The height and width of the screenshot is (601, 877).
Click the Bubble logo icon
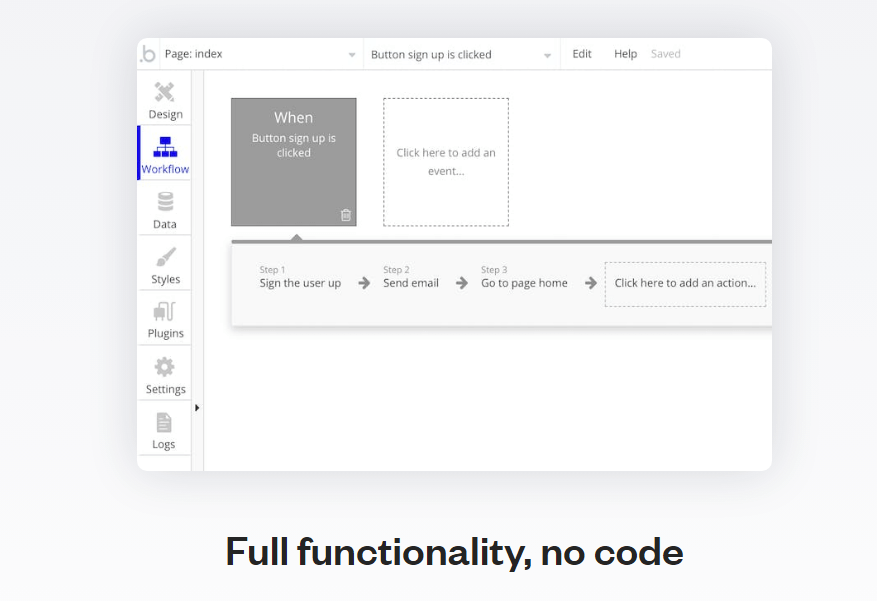tap(148, 54)
